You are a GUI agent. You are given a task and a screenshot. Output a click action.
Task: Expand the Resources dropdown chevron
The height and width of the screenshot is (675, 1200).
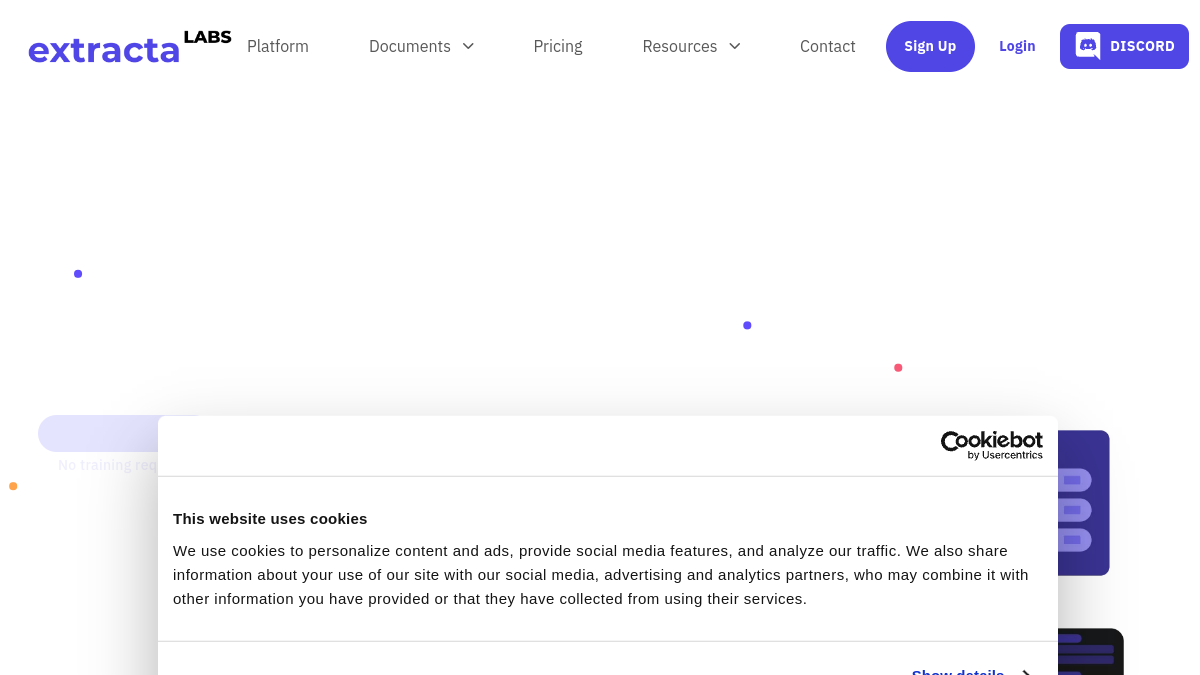735,46
